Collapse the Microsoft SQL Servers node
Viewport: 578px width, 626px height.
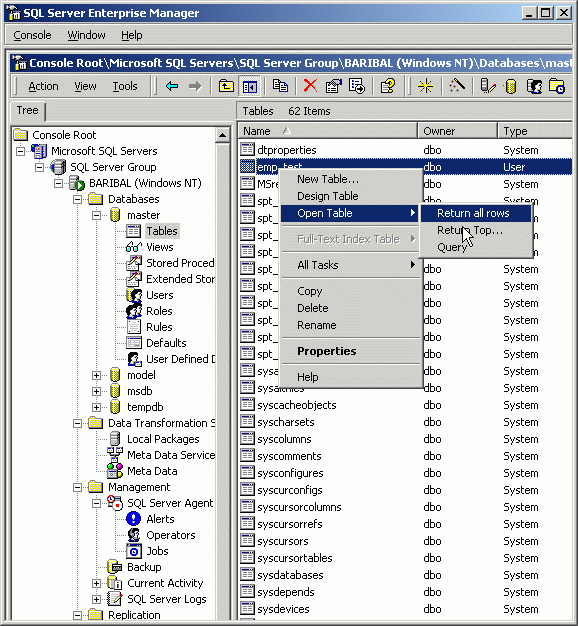tap(20, 151)
